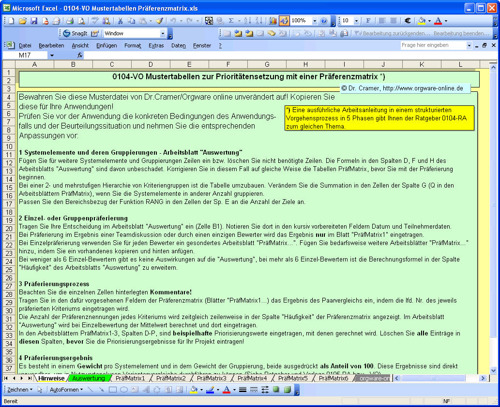Open the fill color dropdown arrow in the formatting toolbar
The height and width of the screenshot is (407, 500).
[429, 21]
